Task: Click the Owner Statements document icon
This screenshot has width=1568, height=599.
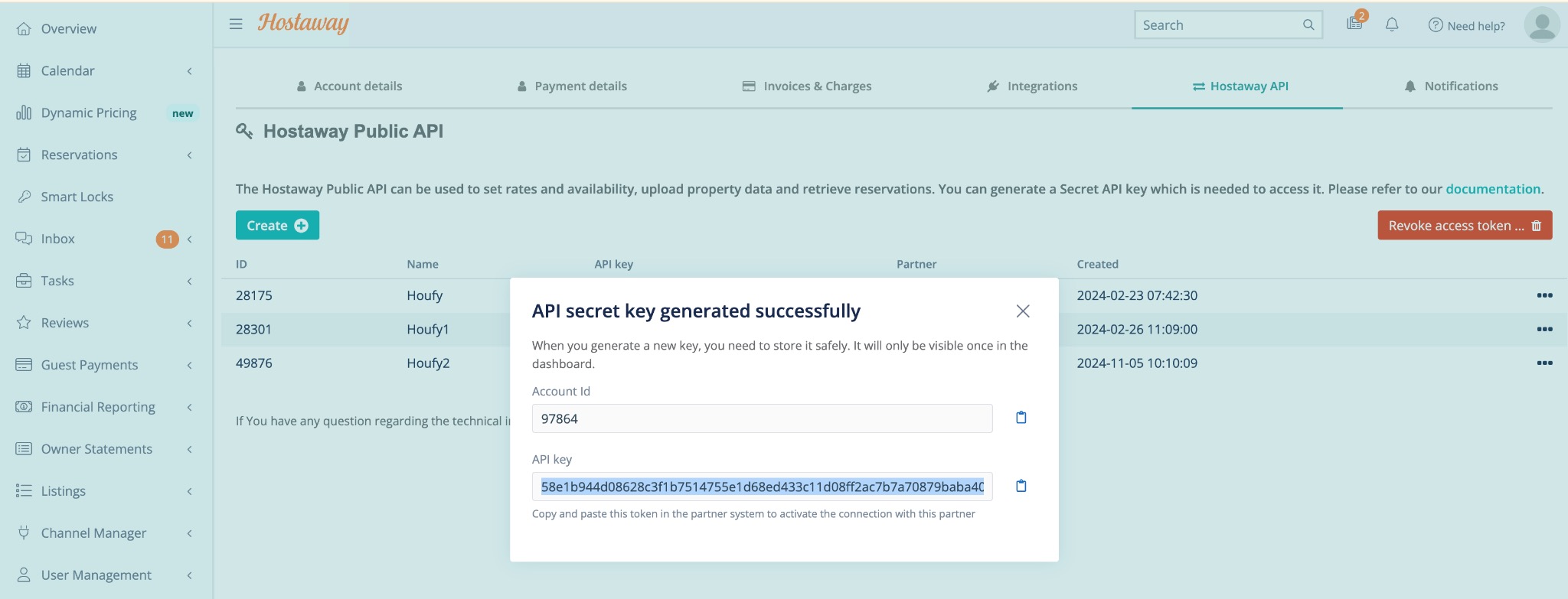Action: click(x=24, y=449)
